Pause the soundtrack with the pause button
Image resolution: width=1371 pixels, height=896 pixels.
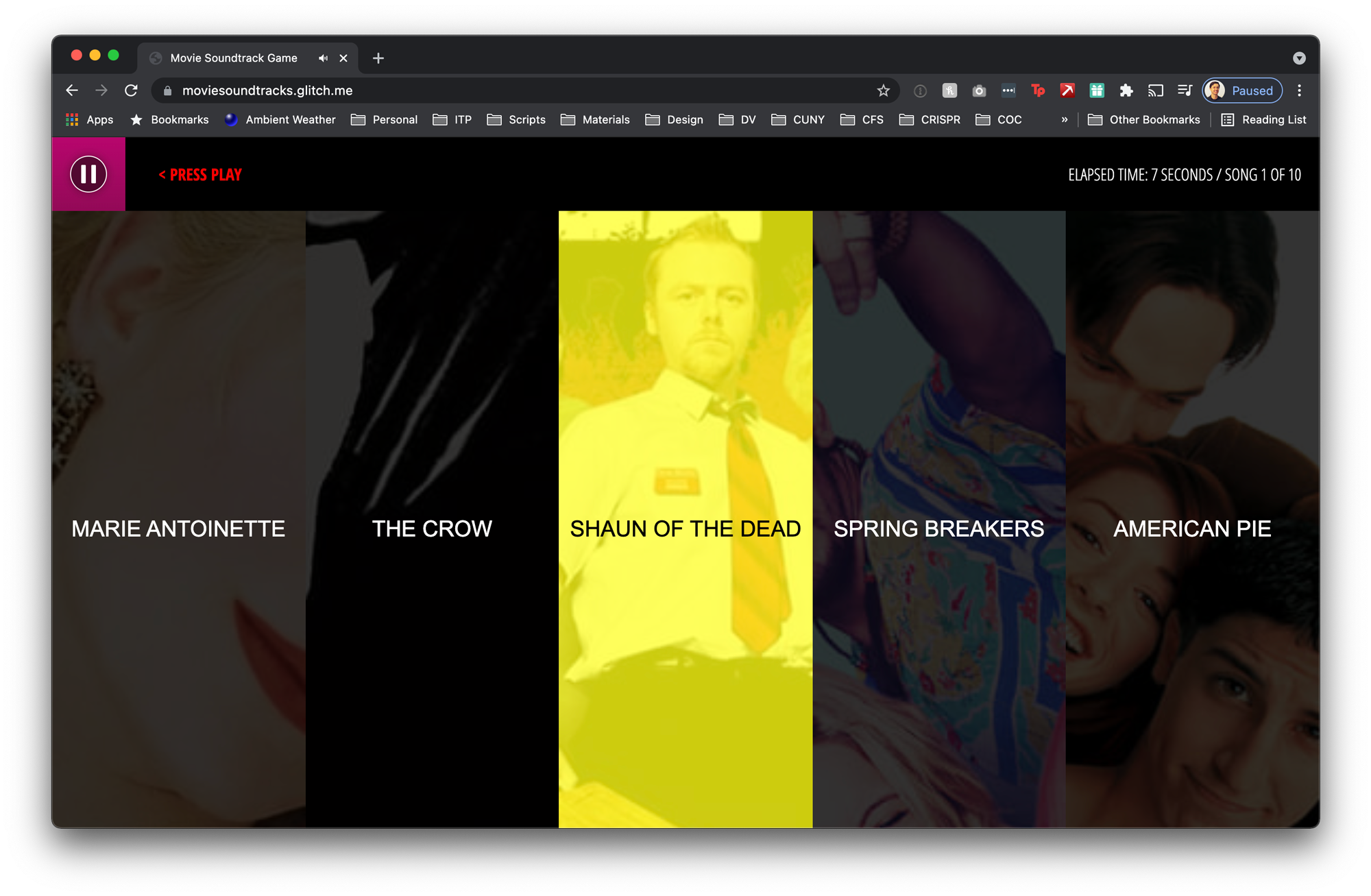click(x=88, y=174)
